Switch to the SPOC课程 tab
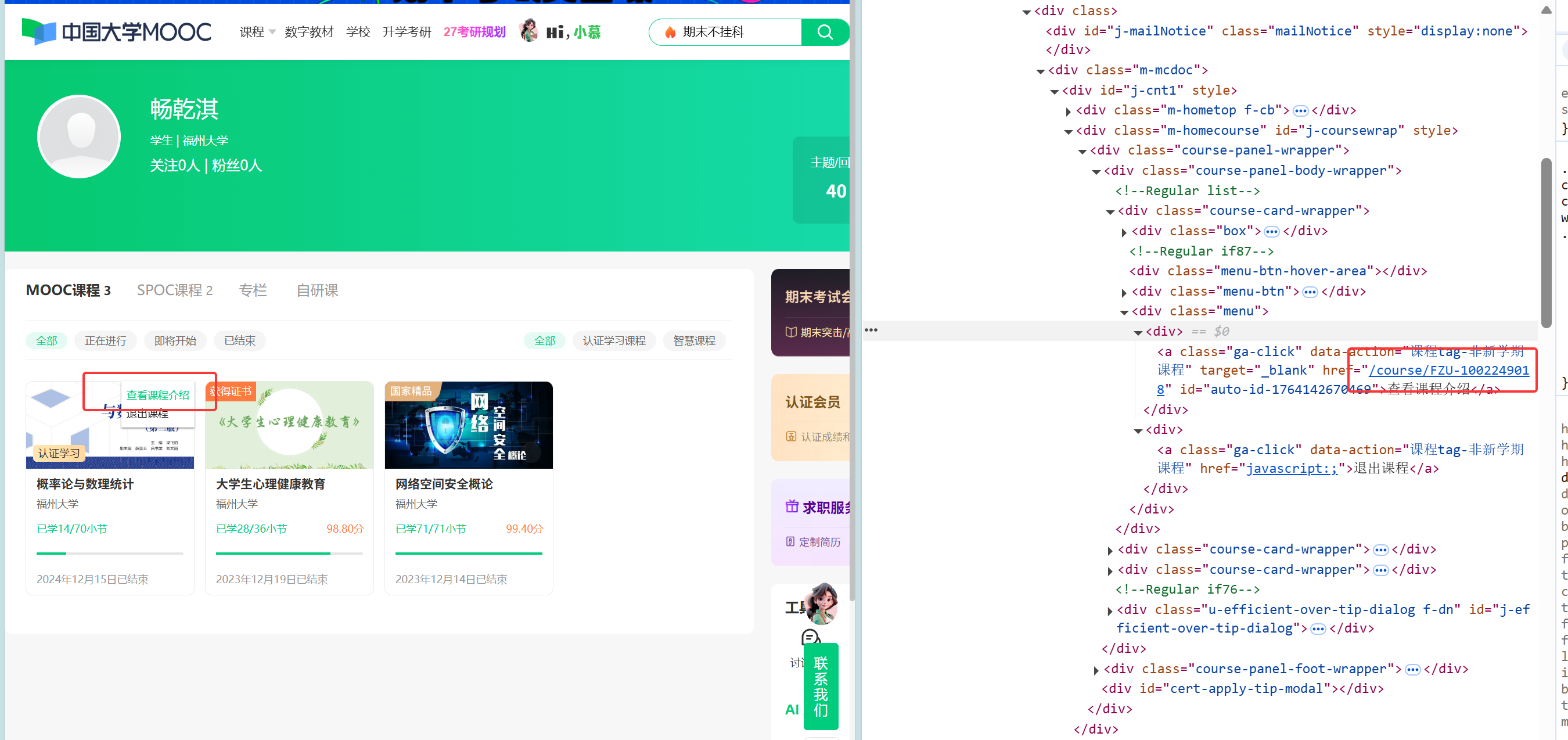This screenshot has width=1568, height=740. coord(175,290)
